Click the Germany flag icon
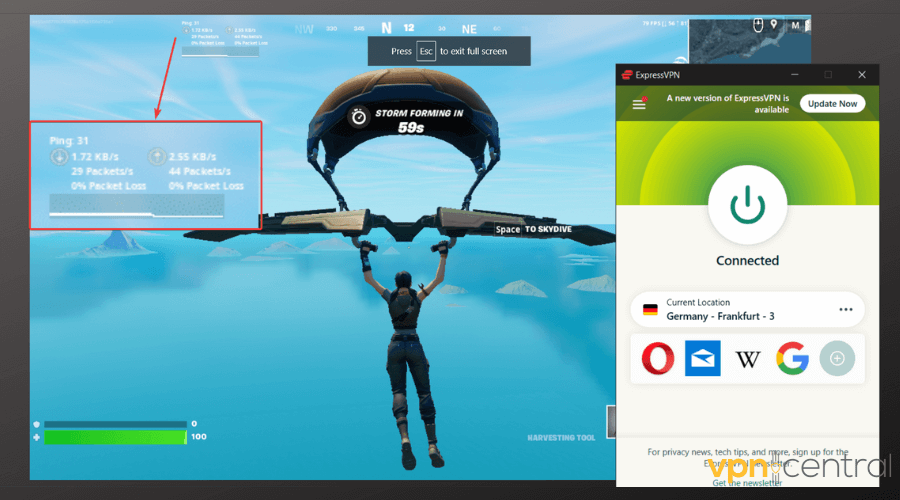Screen dimensions: 900x500 click(x=650, y=309)
